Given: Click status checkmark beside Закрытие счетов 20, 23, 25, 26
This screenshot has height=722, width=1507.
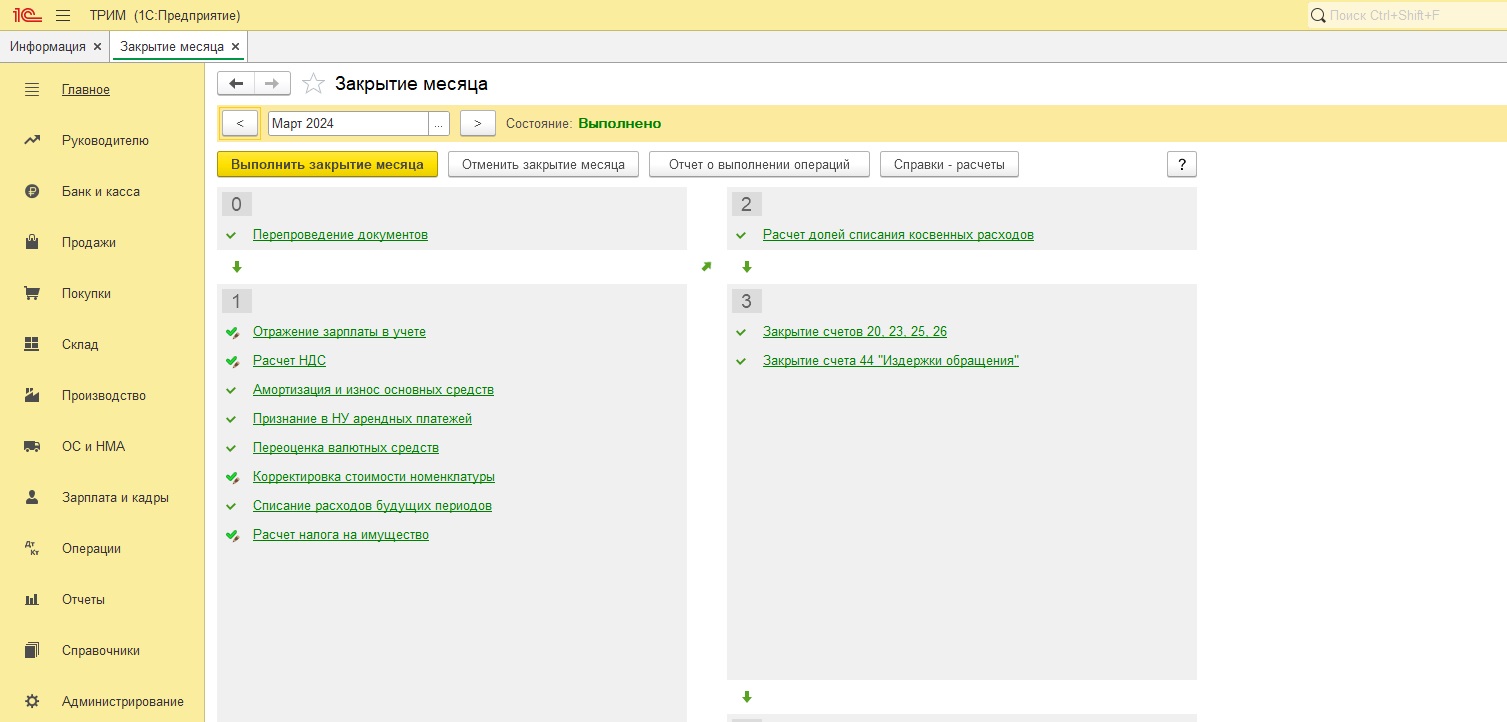Looking at the screenshot, I should click(x=741, y=332).
